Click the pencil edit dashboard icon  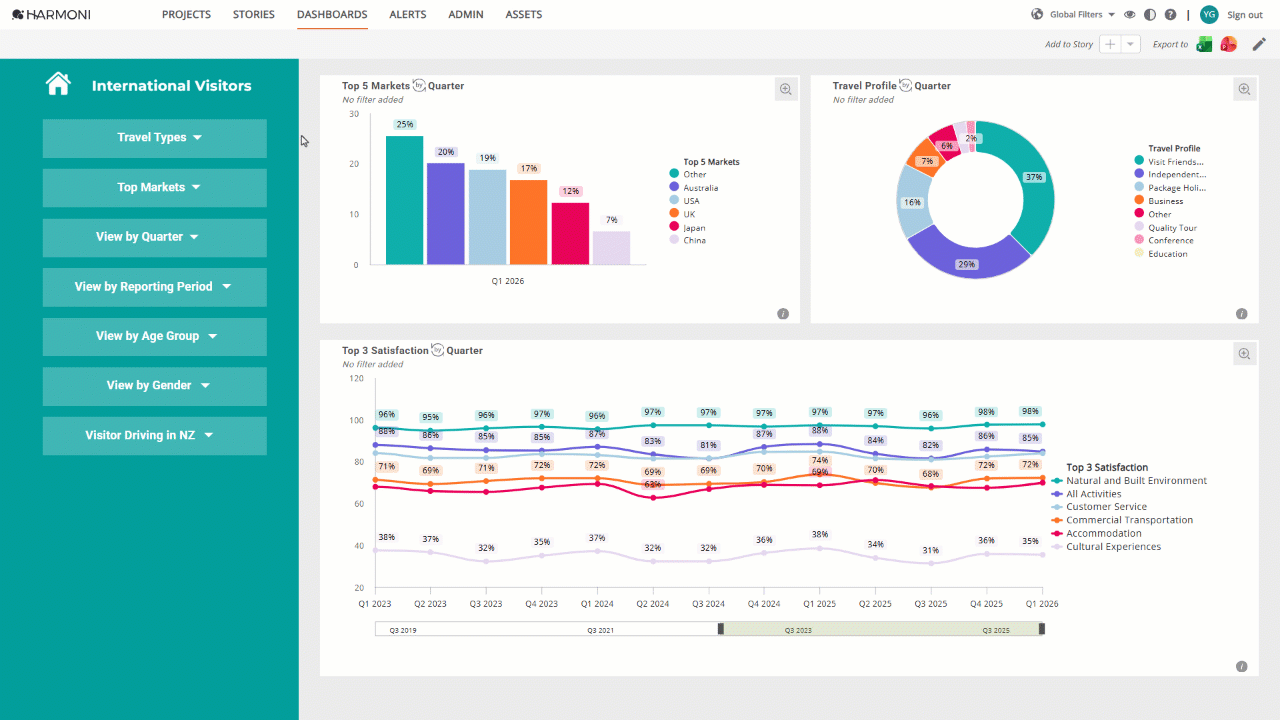coord(1259,44)
